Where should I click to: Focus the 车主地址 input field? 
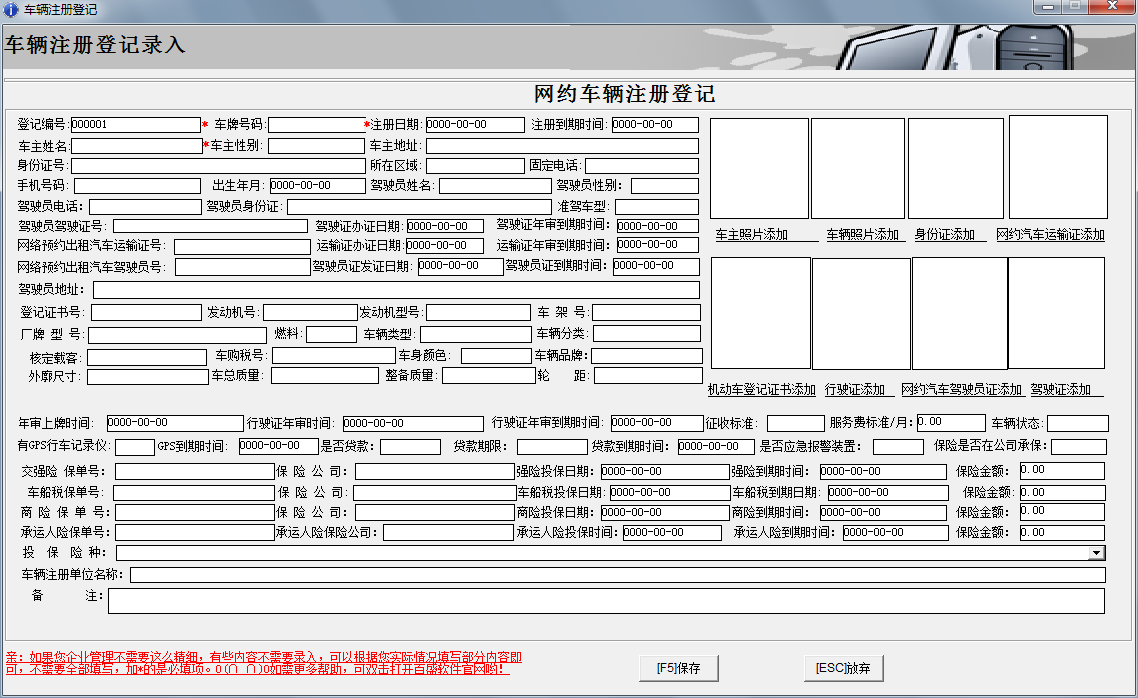click(562, 146)
